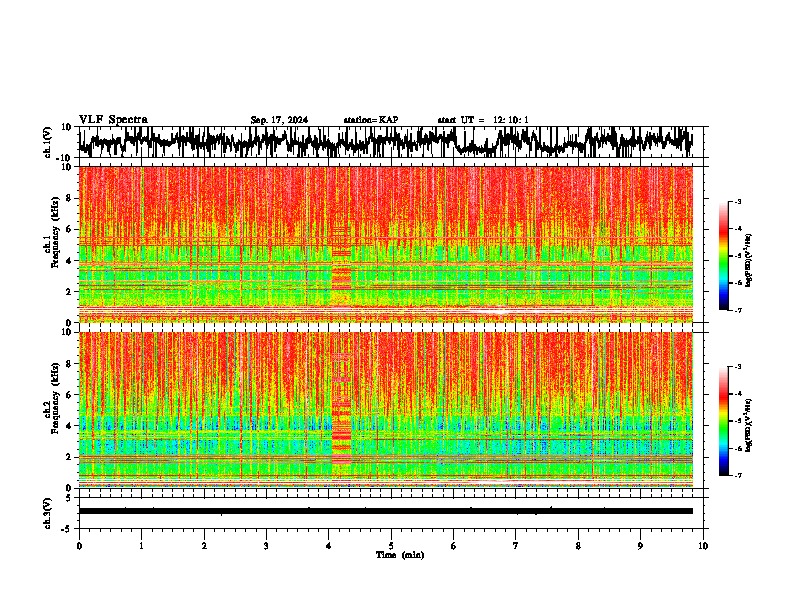Click the ch.2 color bar "log(PSD)" label
Viewport: 792px width, 612px height.
click(749, 425)
